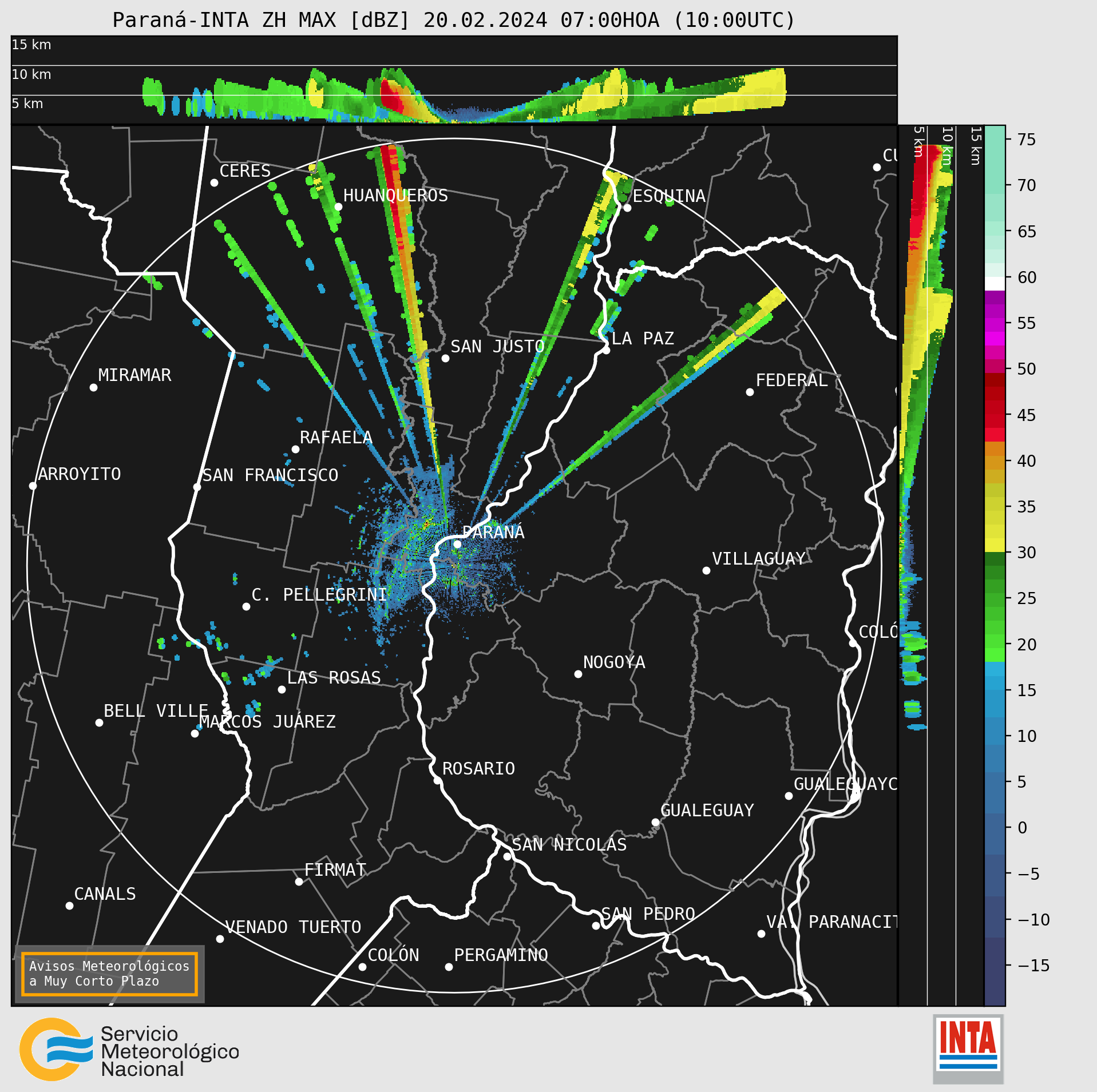Click the Rosario city marker dot
The image size is (1097, 1092).
click(437, 780)
